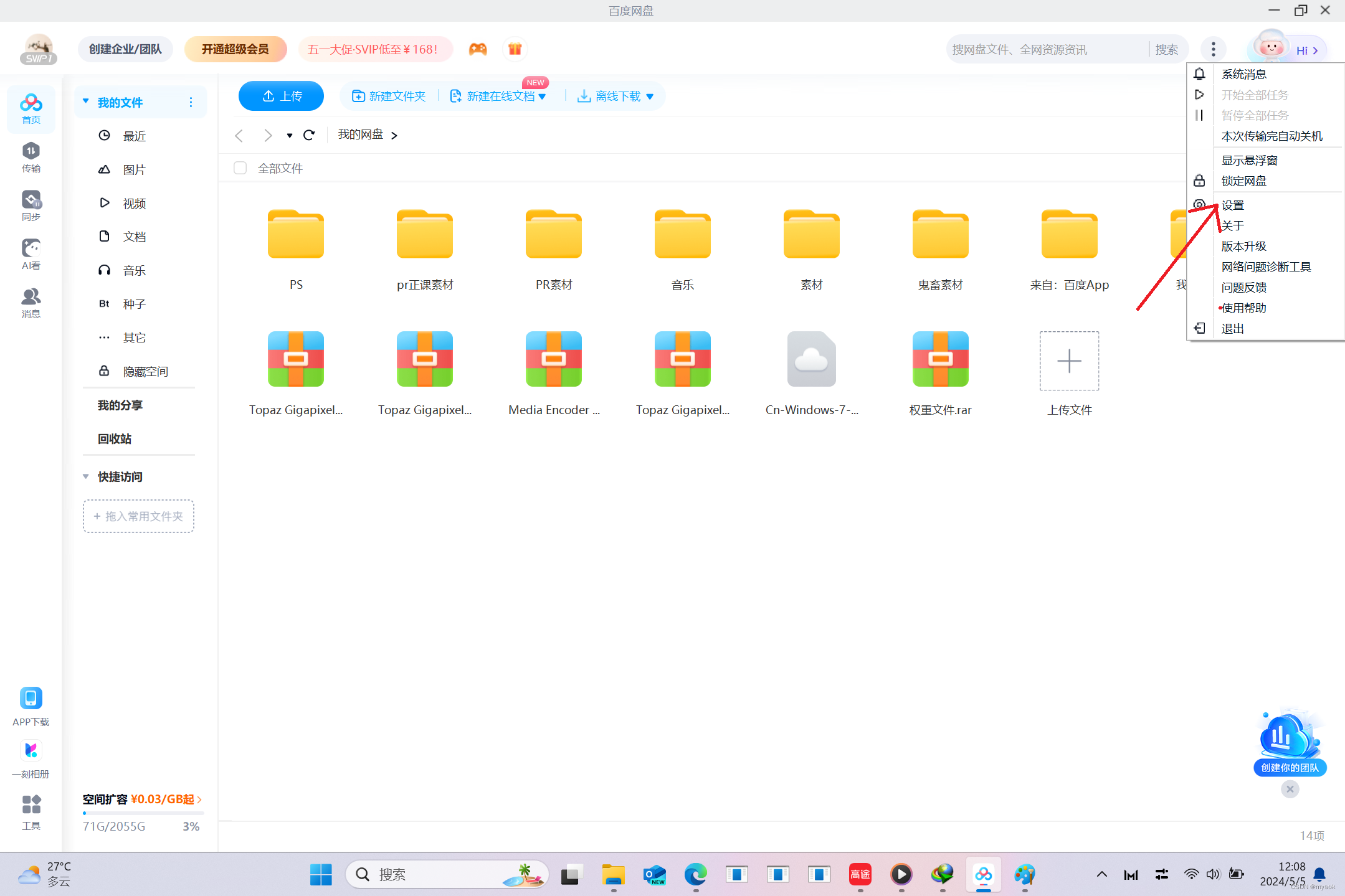Open the 消息 messages sidebar icon
Image resolution: width=1345 pixels, height=896 pixels.
[x=31, y=303]
